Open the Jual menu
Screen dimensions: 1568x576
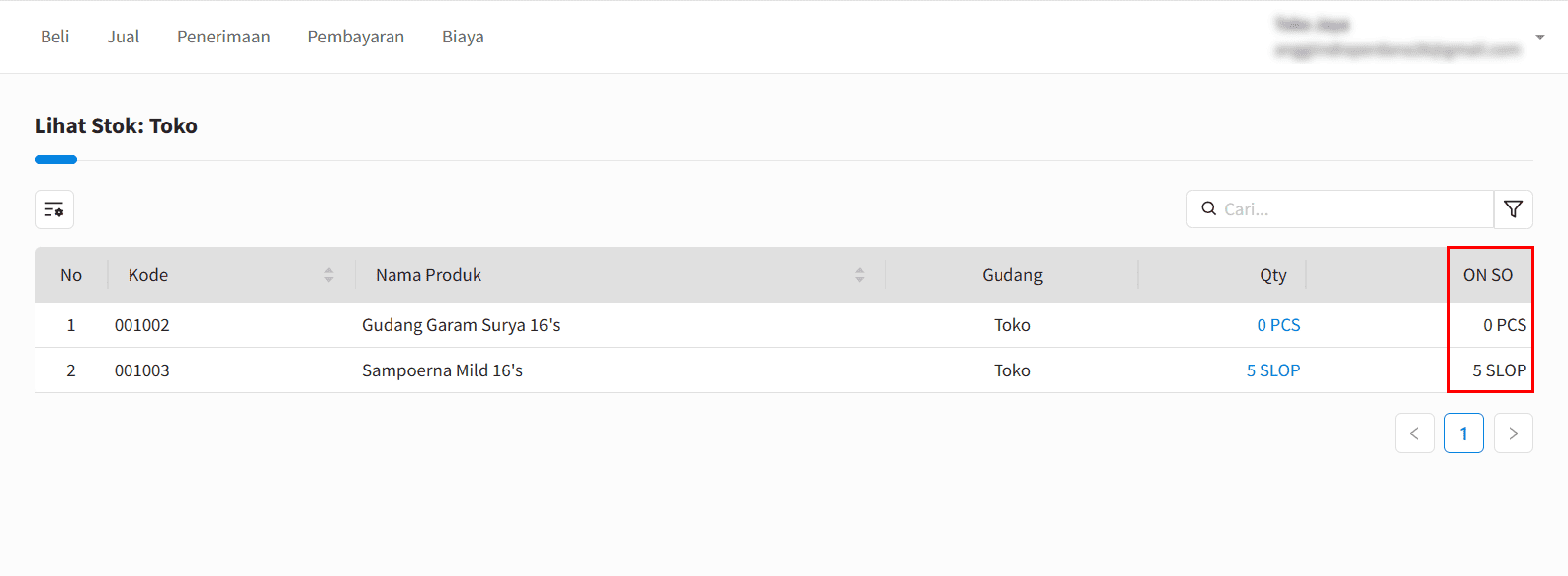(x=124, y=37)
